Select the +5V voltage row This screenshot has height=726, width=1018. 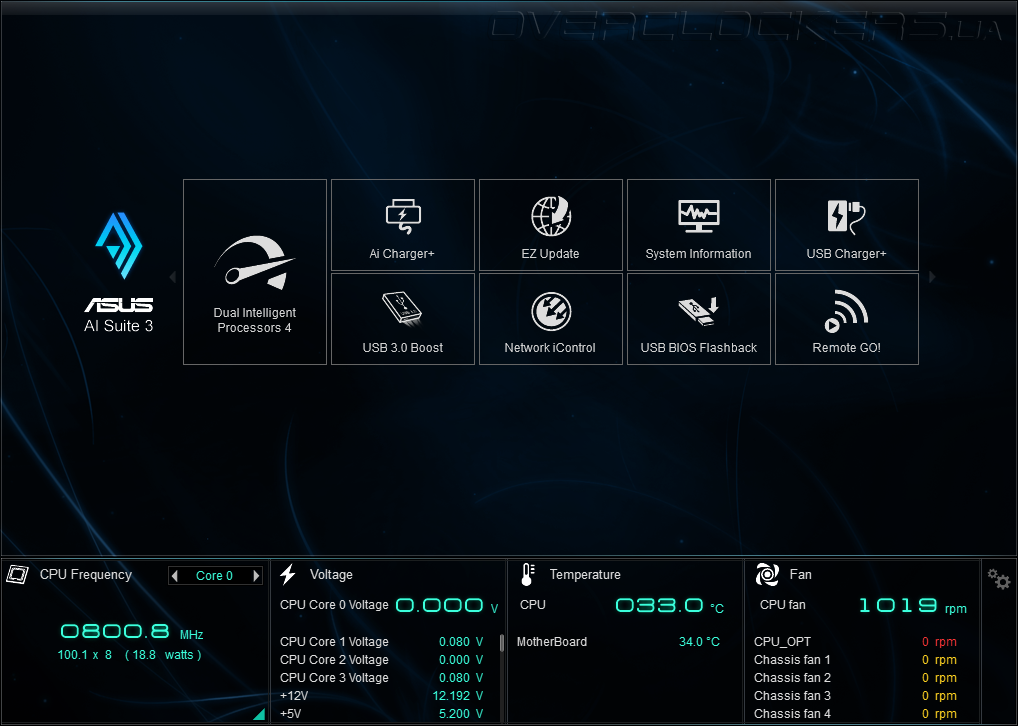(x=382, y=714)
